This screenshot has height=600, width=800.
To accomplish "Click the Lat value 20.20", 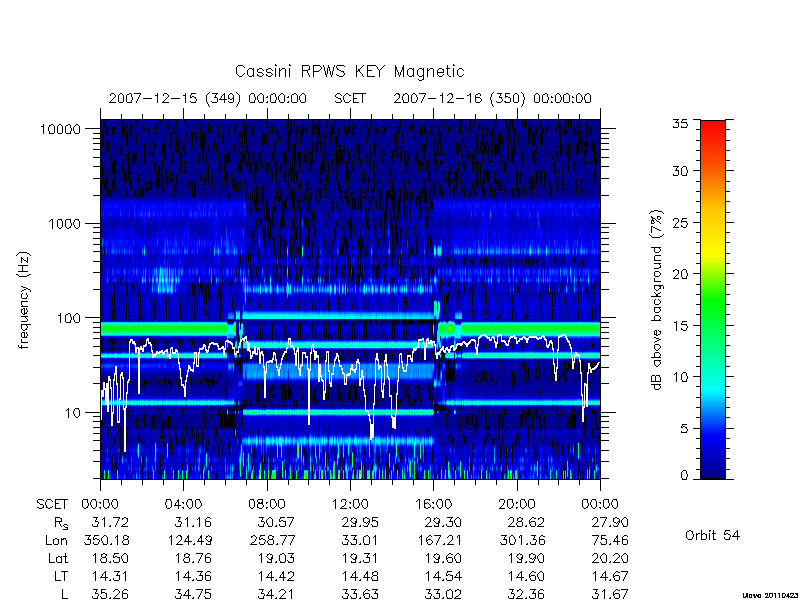I will click(x=610, y=558).
